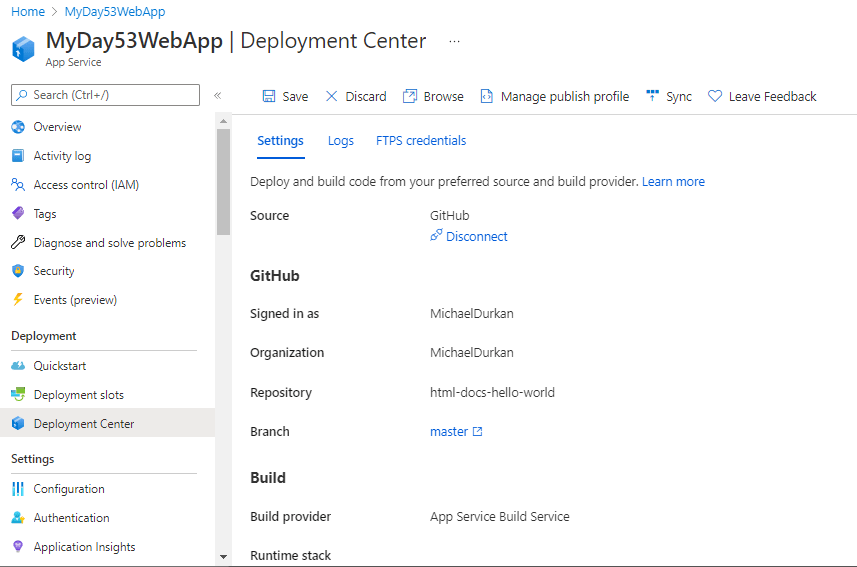The width and height of the screenshot is (857, 567).
Task: Open the master branch link
Action: [449, 432]
